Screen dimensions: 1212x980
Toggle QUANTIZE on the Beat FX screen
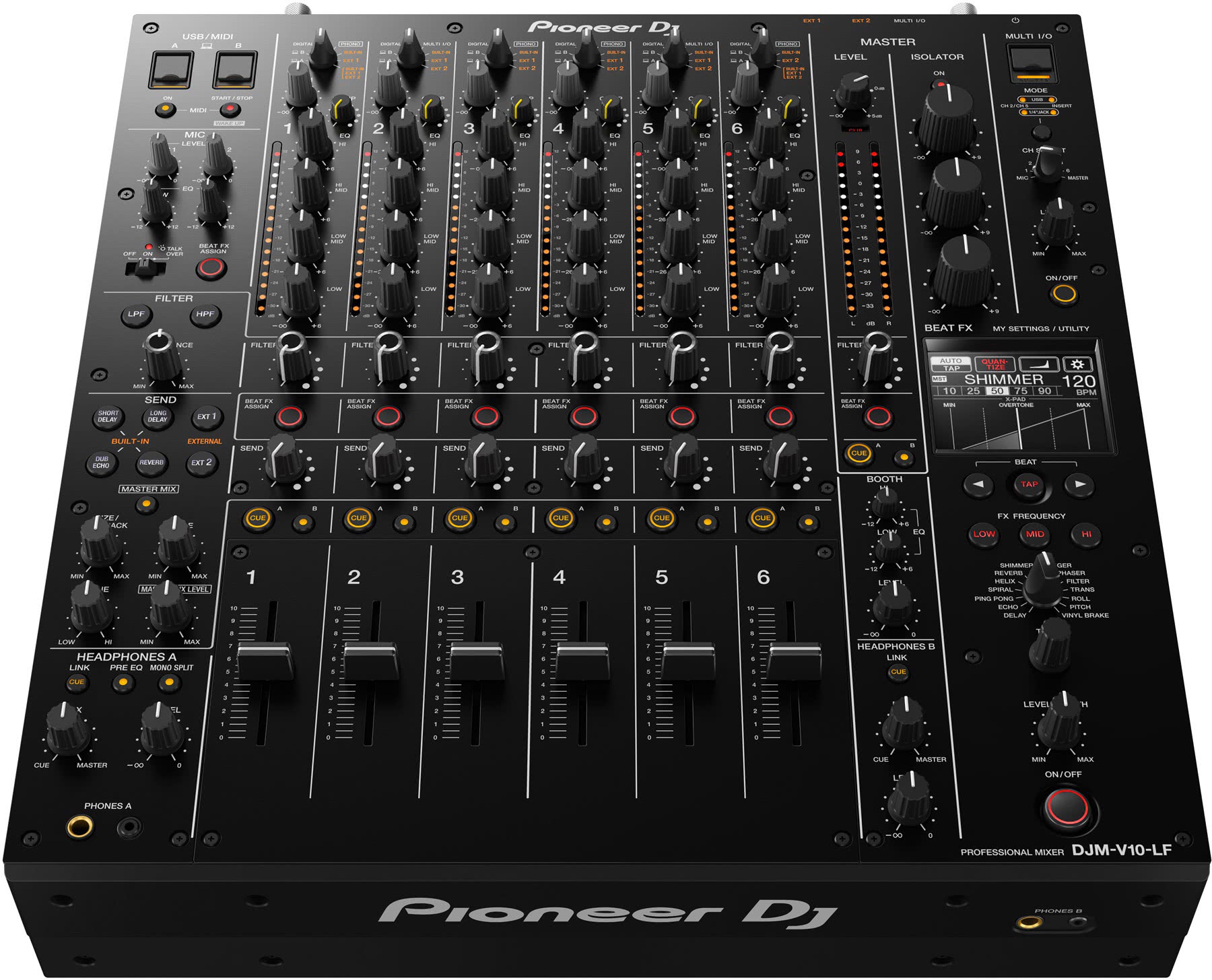[995, 363]
